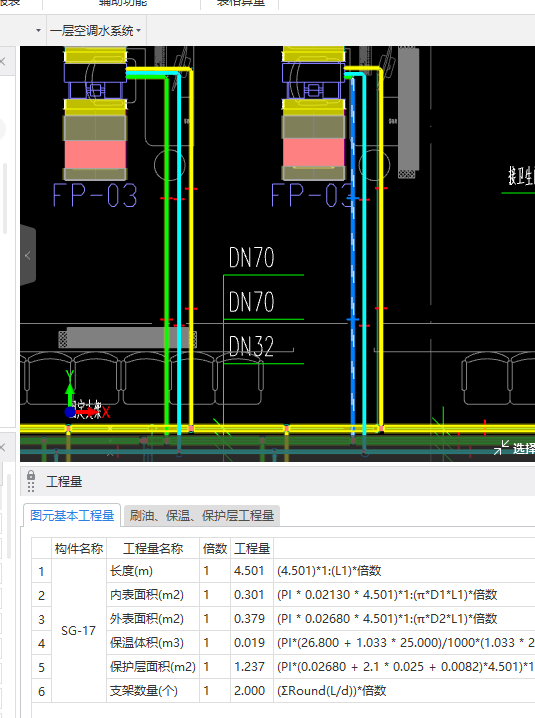
Task: Select the 保护层面积(m2) row
Action: pyautogui.click(x=283, y=667)
